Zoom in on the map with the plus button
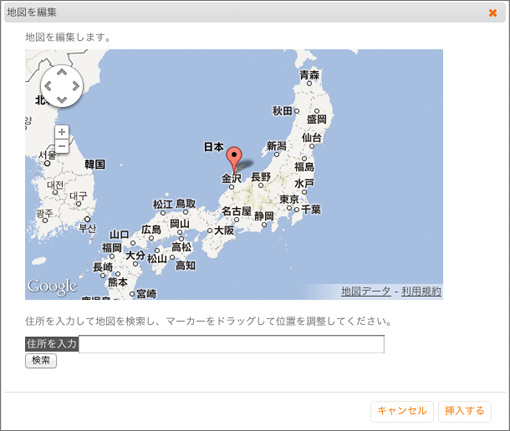Viewport: 510px width, 431px height. click(x=62, y=132)
